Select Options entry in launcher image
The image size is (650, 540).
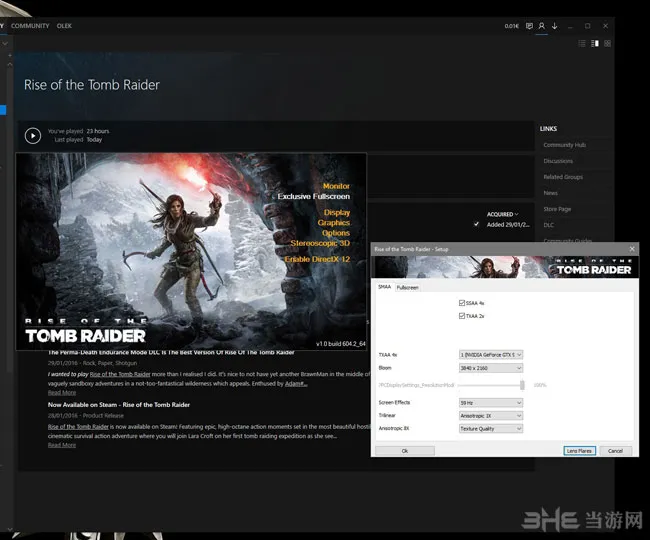tap(336, 233)
